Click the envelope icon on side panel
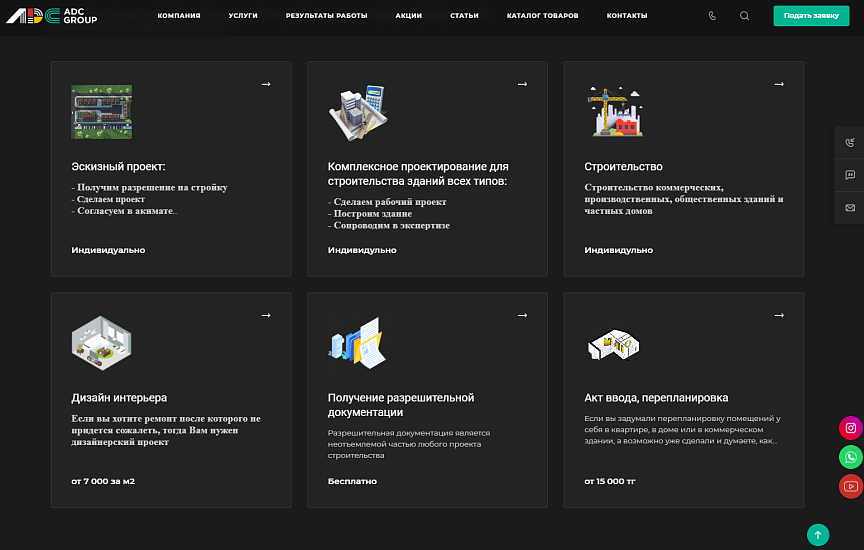Screen dimensions: 864x550 coord(850,208)
